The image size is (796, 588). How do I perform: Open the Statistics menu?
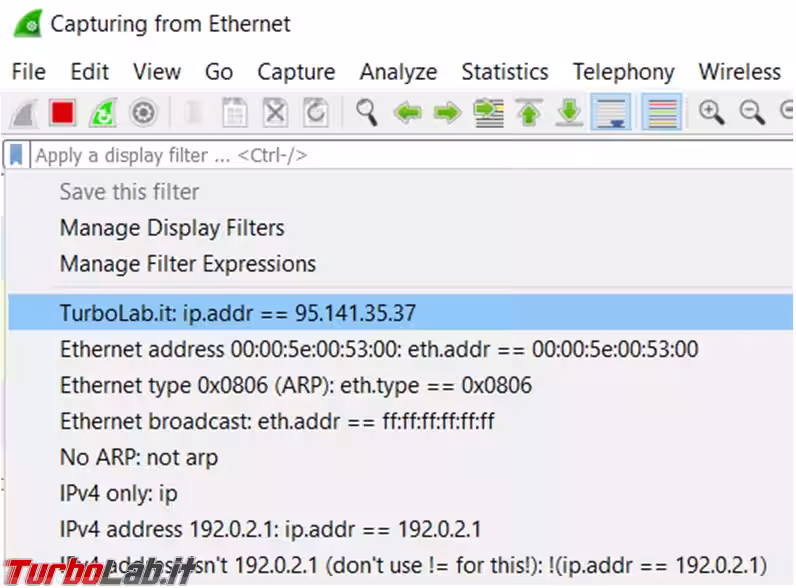coord(504,72)
